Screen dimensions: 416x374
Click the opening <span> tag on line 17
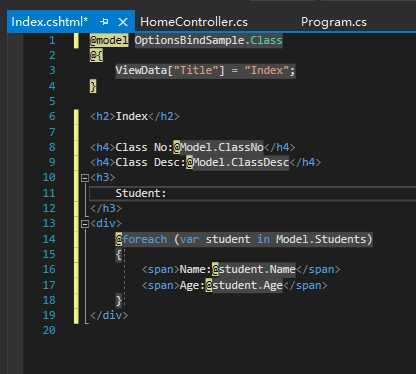click(x=160, y=285)
